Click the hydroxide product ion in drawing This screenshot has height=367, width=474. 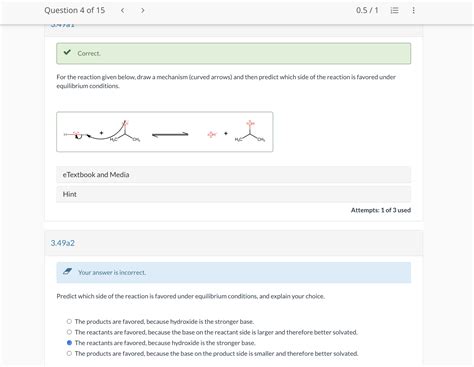coord(212,134)
